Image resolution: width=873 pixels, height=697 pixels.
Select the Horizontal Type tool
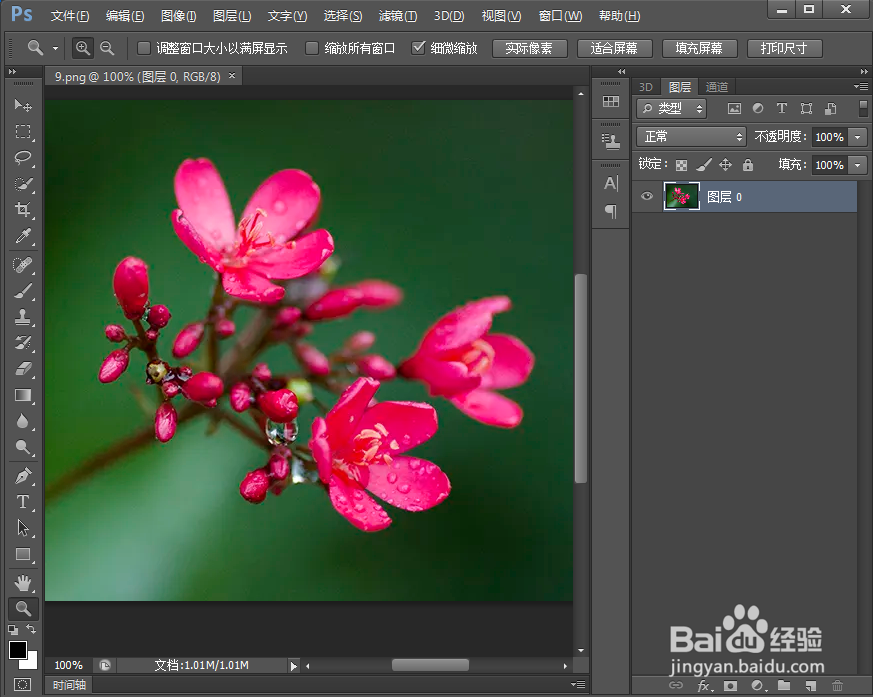pyautogui.click(x=23, y=502)
